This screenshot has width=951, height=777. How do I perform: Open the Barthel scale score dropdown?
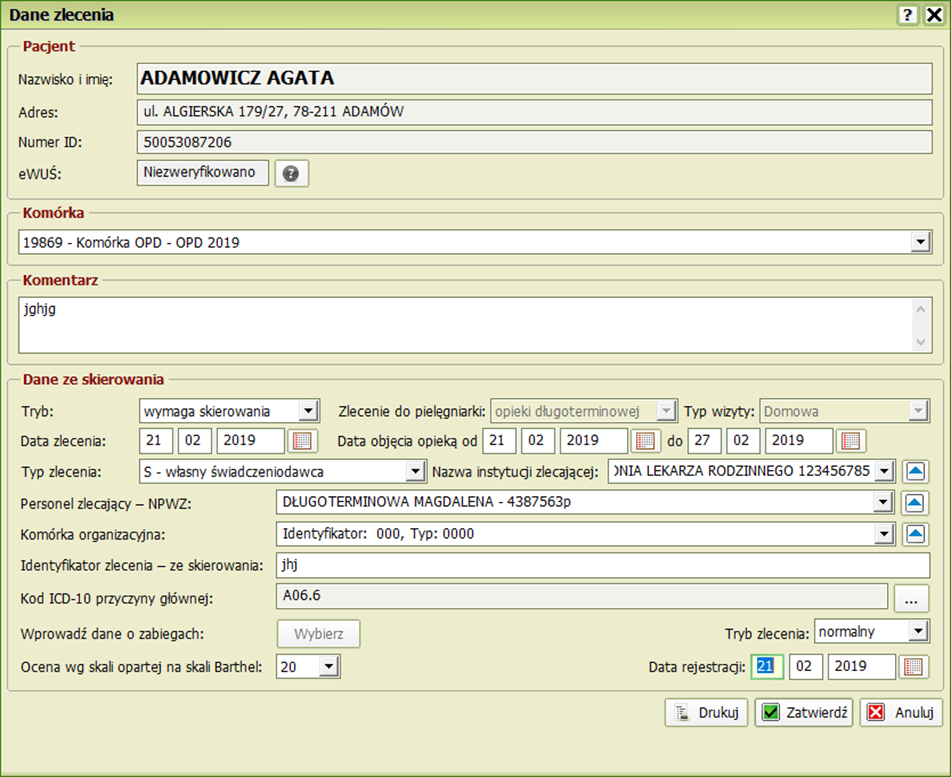pyautogui.click(x=330, y=667)
